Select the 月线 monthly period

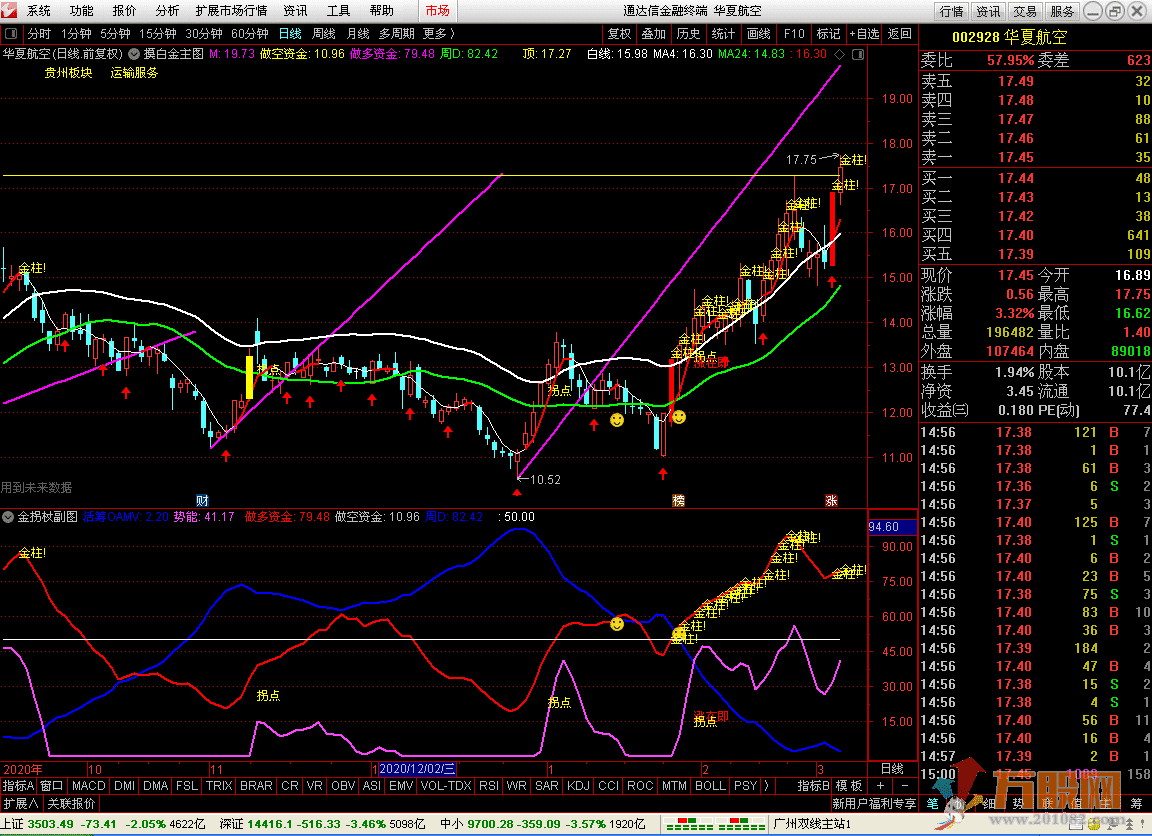pos(358,34)
